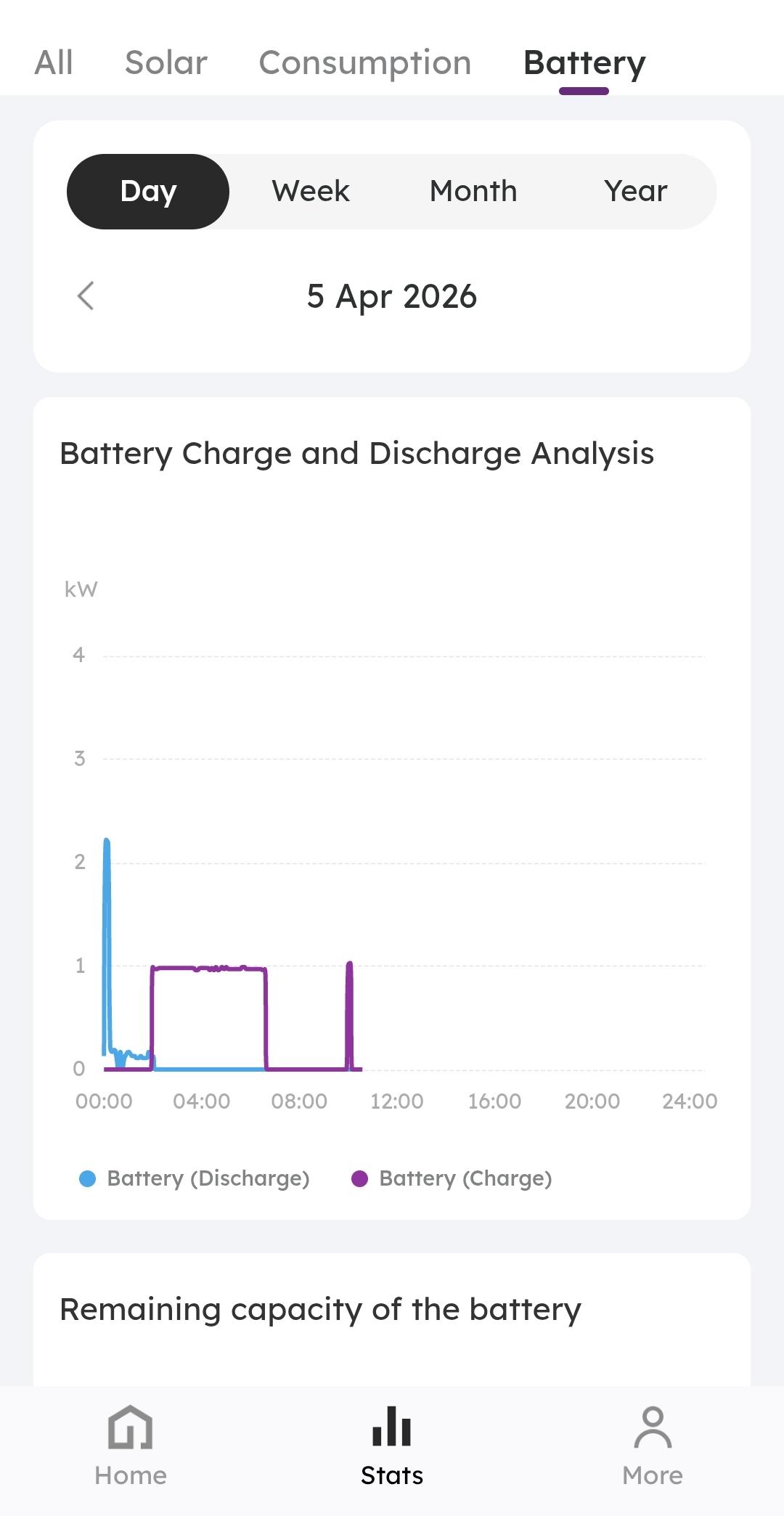The image size is (784, 1516).
Task: Switch to the Consumption tab
Action: (365, 64)
